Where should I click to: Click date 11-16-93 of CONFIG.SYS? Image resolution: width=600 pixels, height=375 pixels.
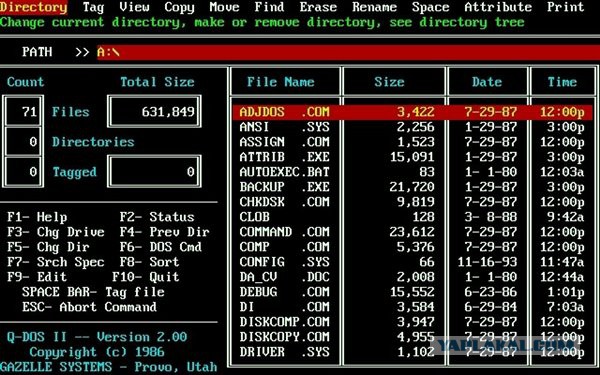coord(487,262)
